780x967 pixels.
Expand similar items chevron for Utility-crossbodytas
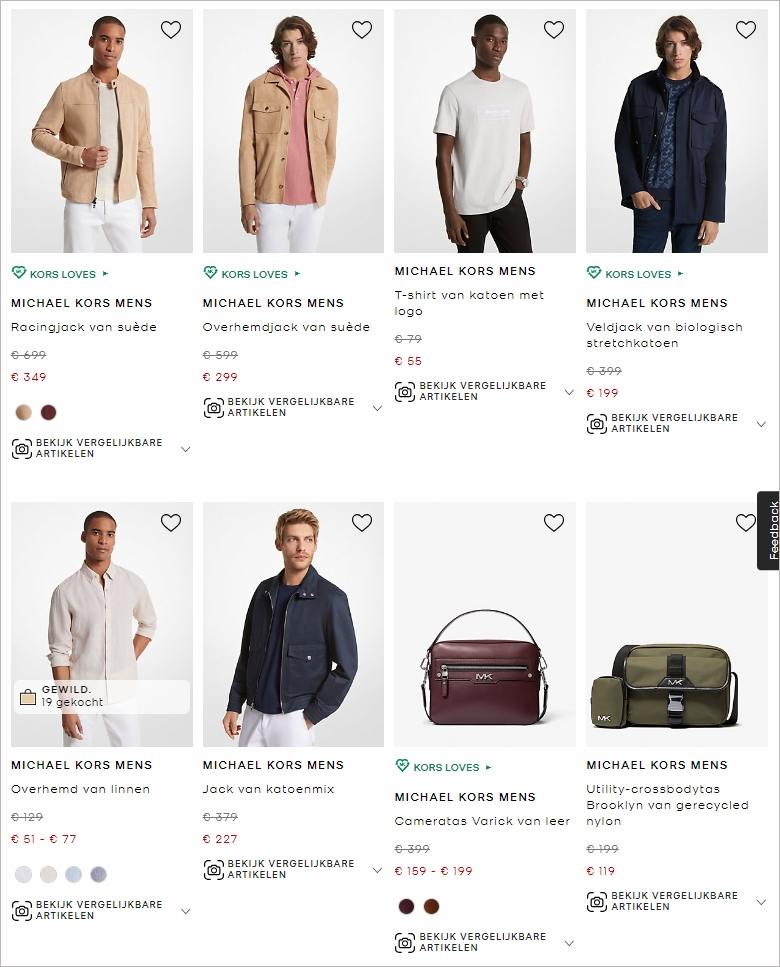(761, 902)
